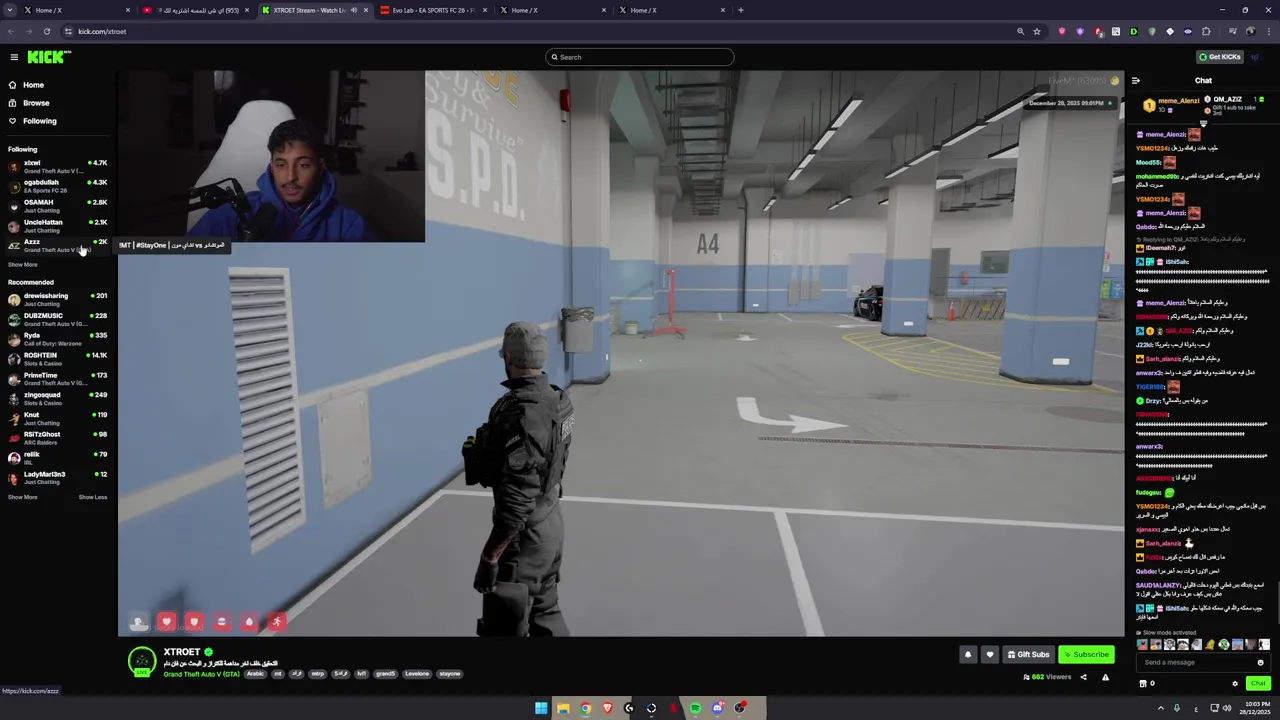
Task: Click the Gift Subs button
Action: click(x=1028, y=655)
